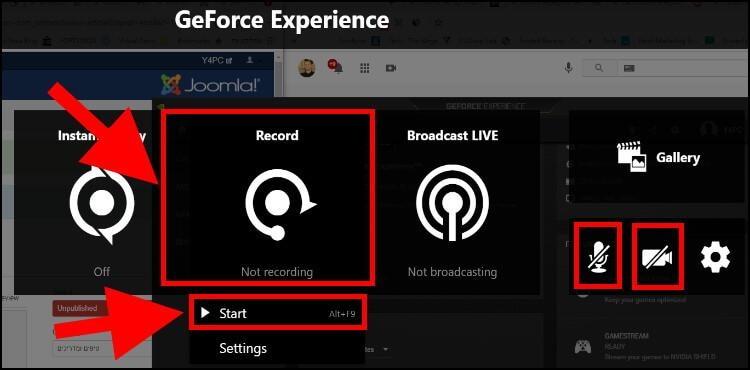The height and width of the screenshot is (370, 750).
Task: Open the Joomla user menu icon
Action: 249,60
